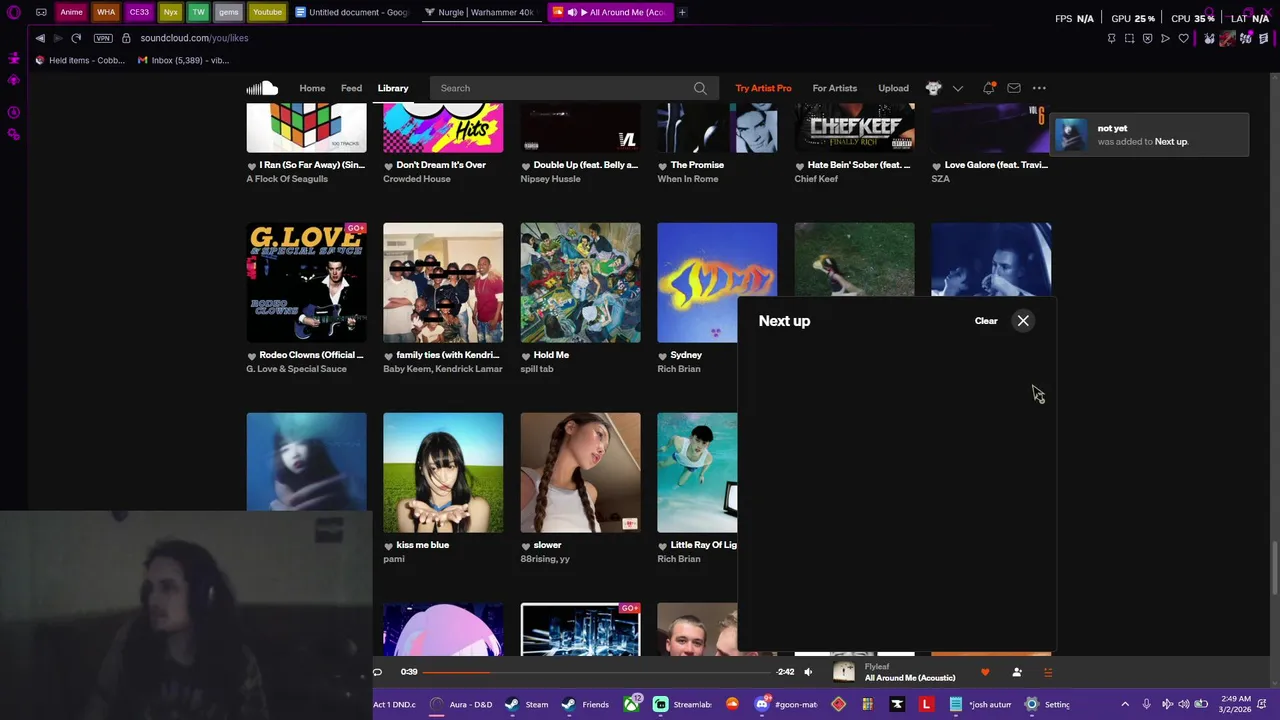Open the Library tab

point(393,88)
